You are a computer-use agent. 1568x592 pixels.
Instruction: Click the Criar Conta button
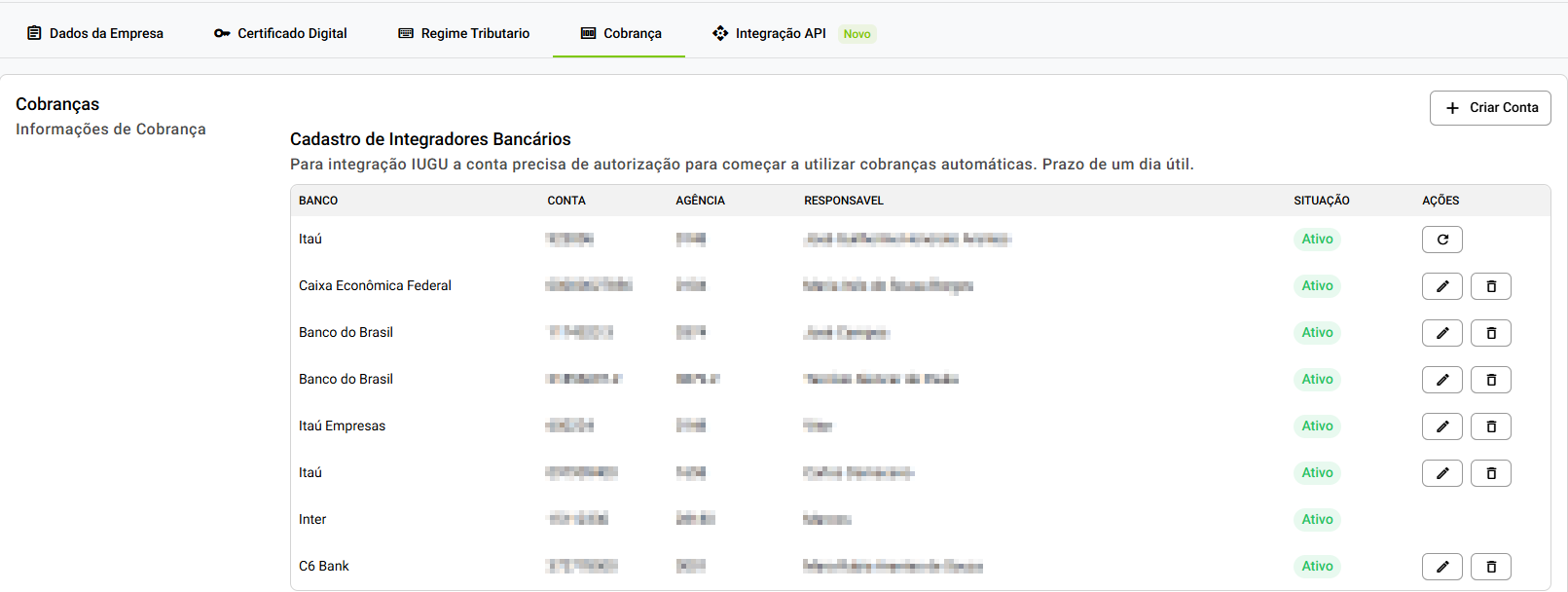(x=1490, y=108)
